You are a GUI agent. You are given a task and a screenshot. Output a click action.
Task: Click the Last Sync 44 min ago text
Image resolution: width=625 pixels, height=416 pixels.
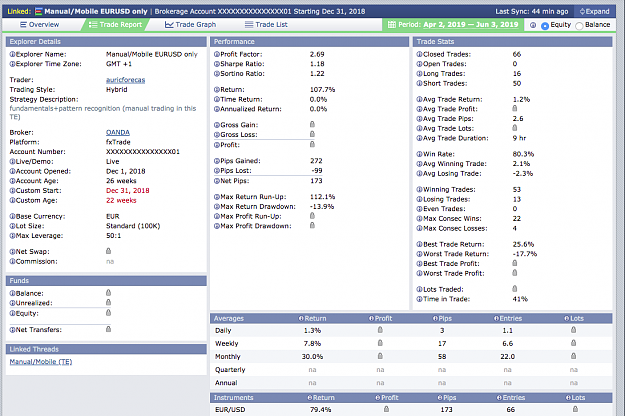click(x=532, y=12)
